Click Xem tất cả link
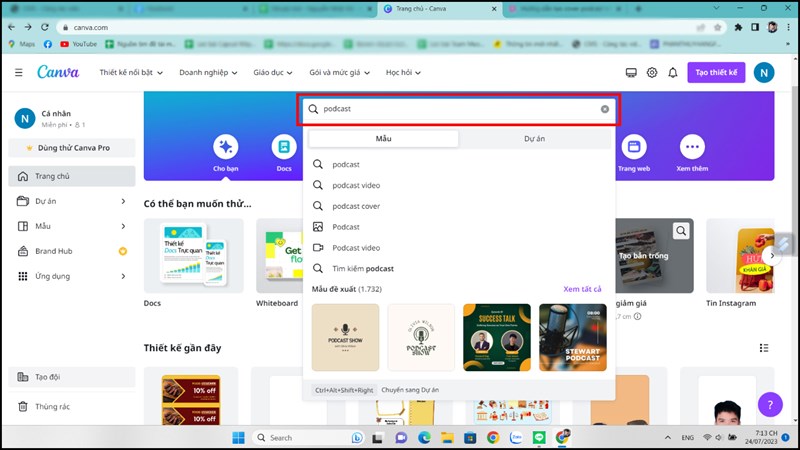Viewport: 800px width, 450px height. 582,289
